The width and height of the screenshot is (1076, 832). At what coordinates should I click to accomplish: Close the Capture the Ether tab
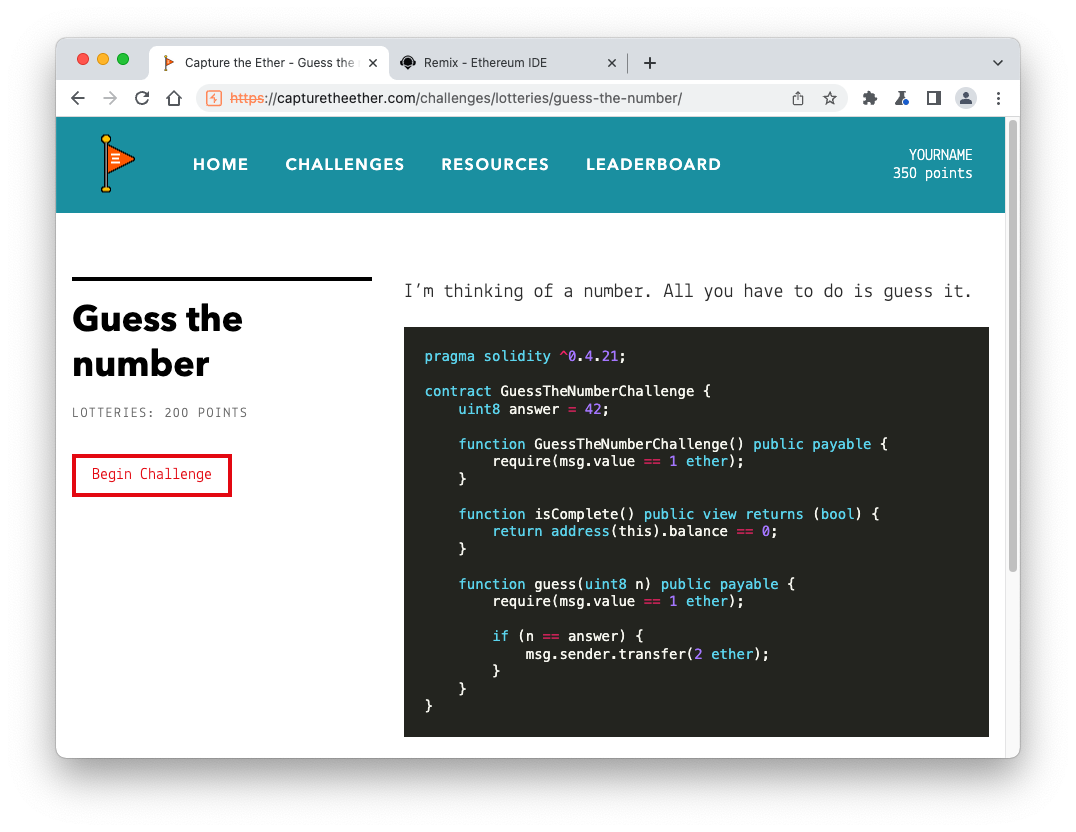coord(373,63)
